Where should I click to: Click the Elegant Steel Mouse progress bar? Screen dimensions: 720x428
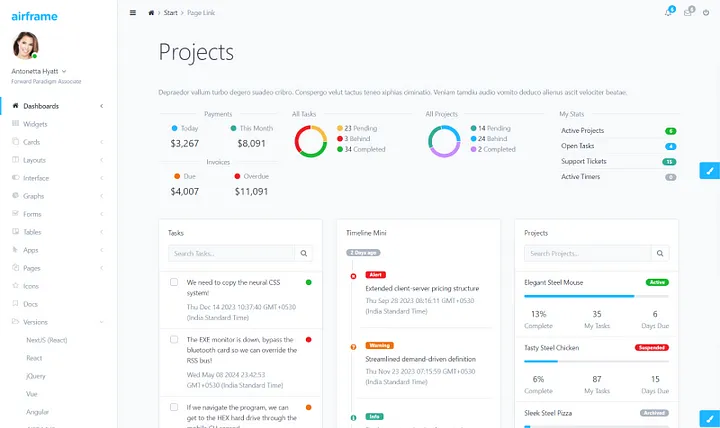point(596,296)
